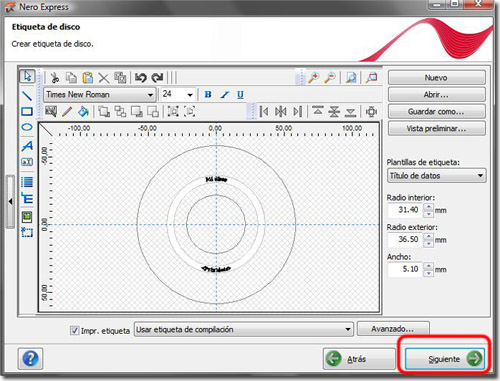Align objects to the bottom
The width and height of the screenshot is (500, 381).
coord(350,112)
